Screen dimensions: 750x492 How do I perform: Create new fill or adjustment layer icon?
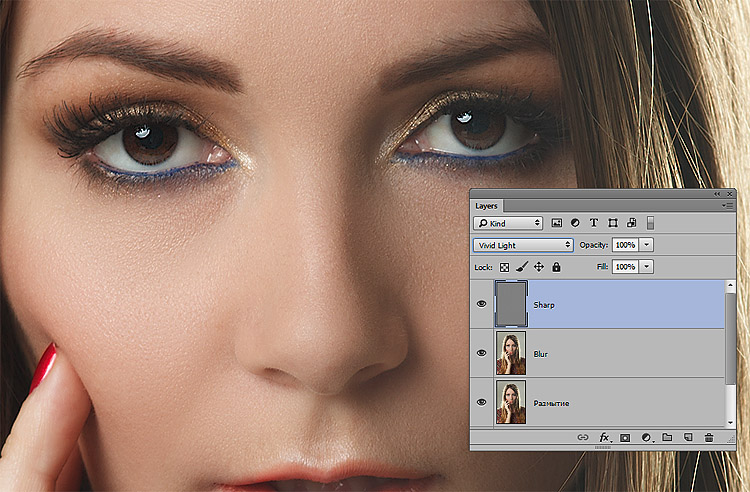[x=646, y=437]
